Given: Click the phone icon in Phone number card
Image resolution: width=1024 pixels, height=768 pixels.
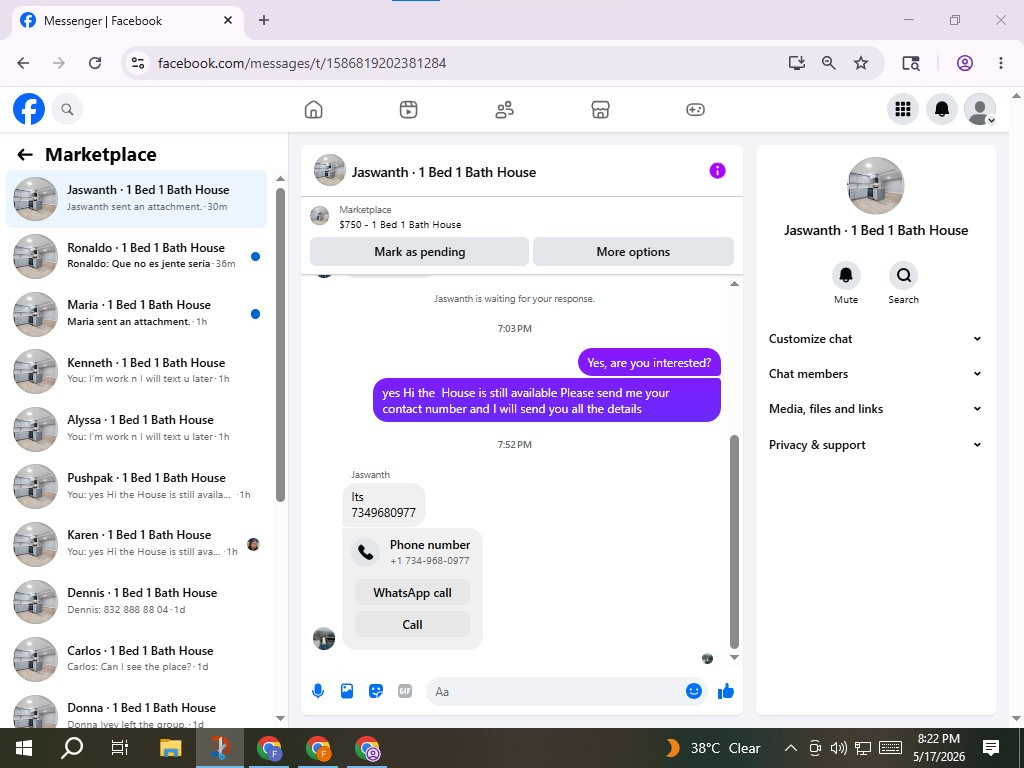Looking at the screenshot, I should 366,552.
